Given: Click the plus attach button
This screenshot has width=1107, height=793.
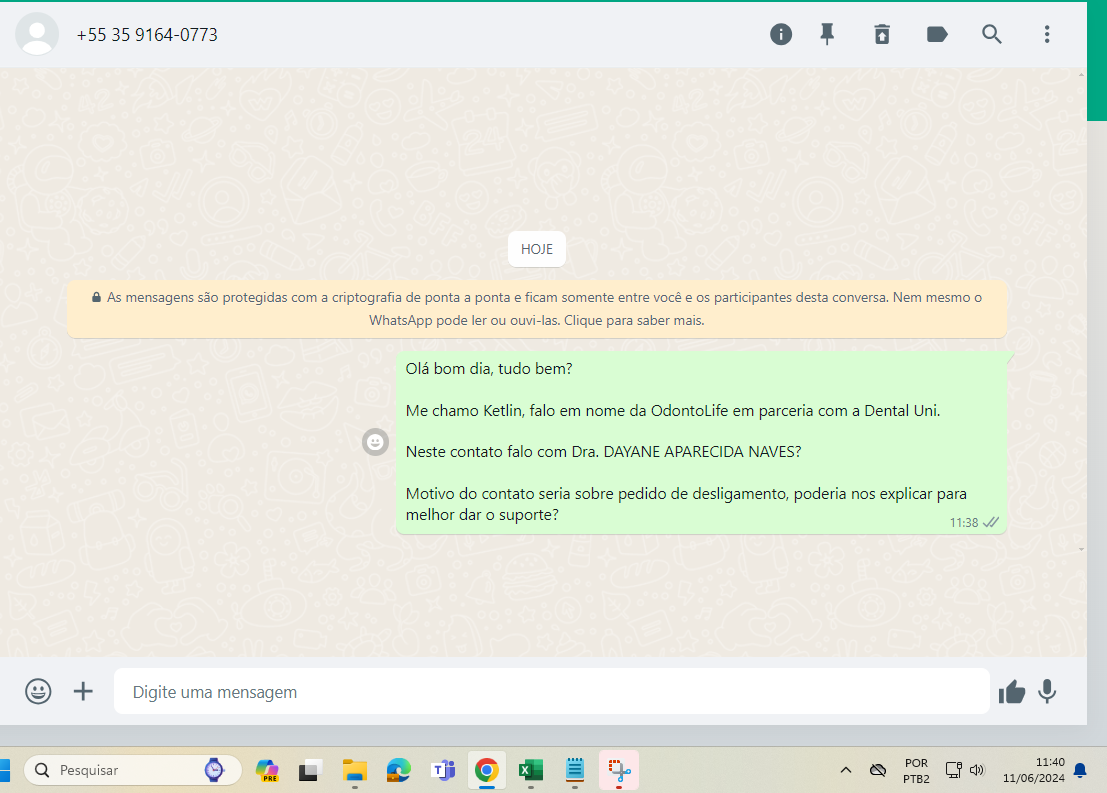Looking at the screenshot, I should coord(83,691).
